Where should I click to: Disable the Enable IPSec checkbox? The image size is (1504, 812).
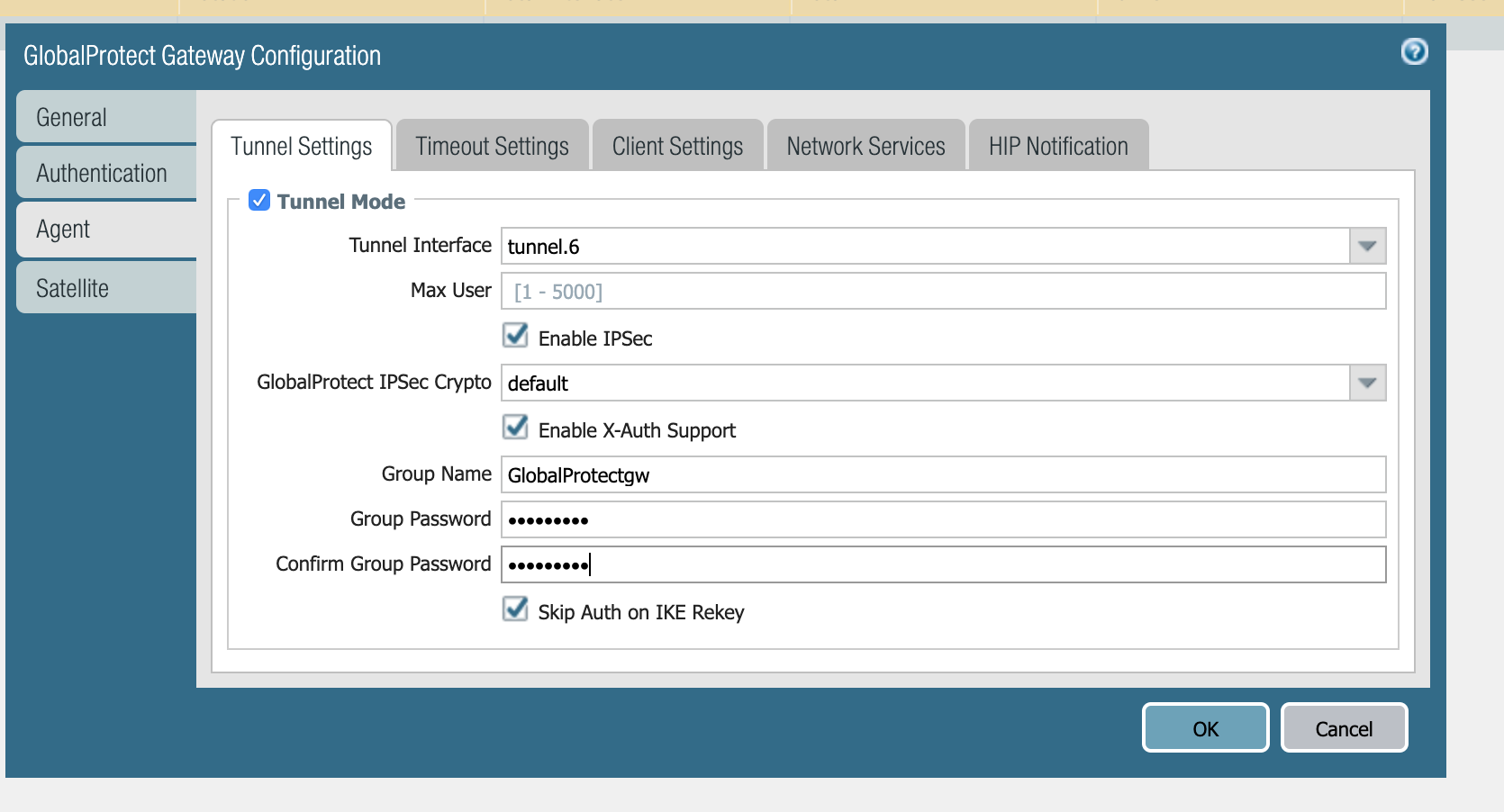515,337
